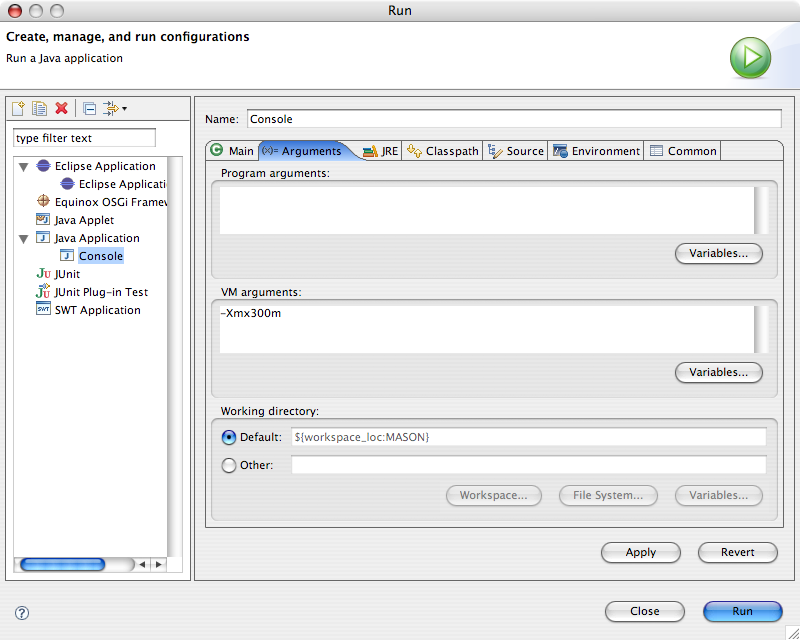
Task: Open the Environment tab
Action: (597, 151)
